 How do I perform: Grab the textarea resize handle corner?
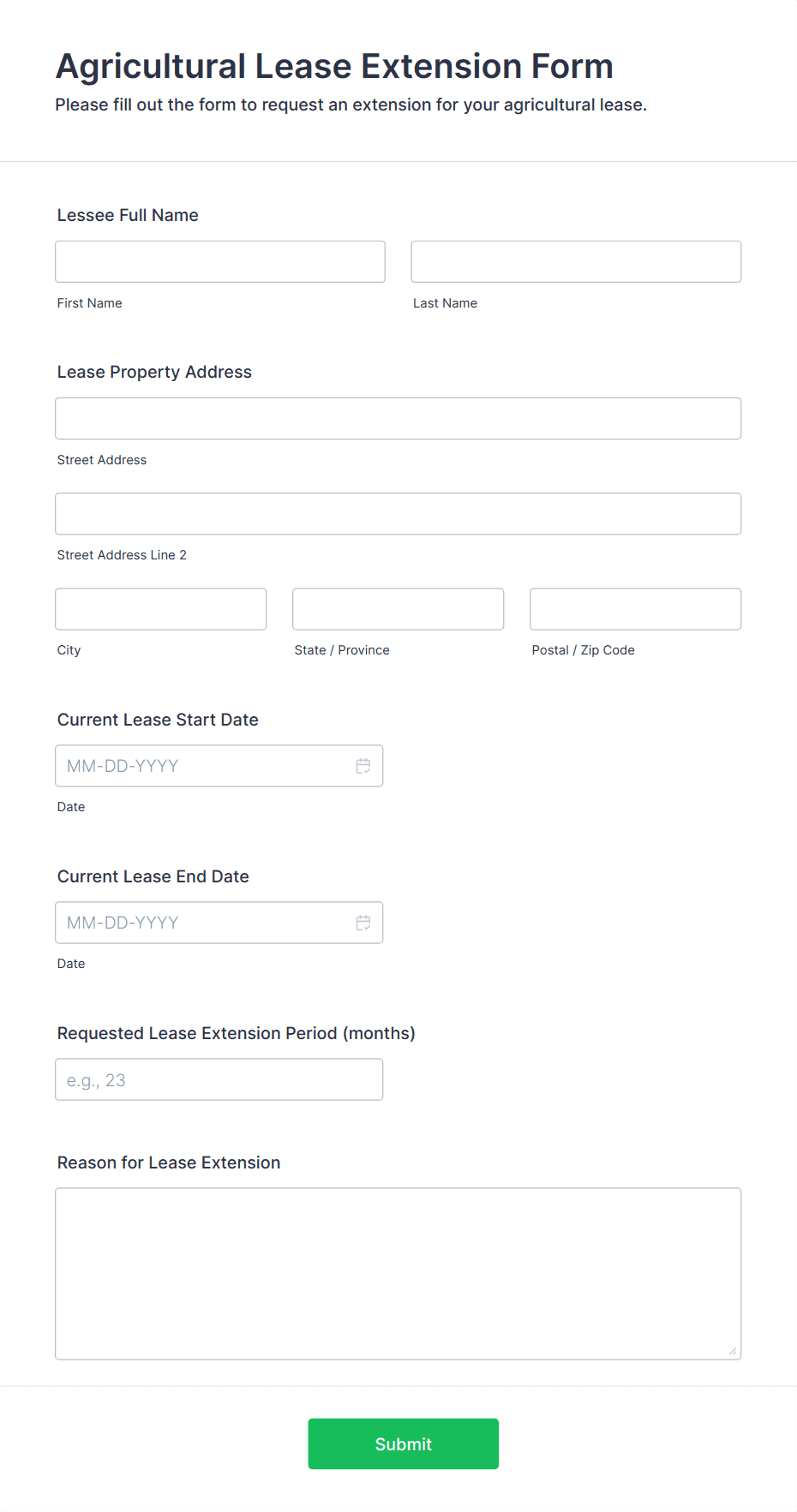[733, 1351]
